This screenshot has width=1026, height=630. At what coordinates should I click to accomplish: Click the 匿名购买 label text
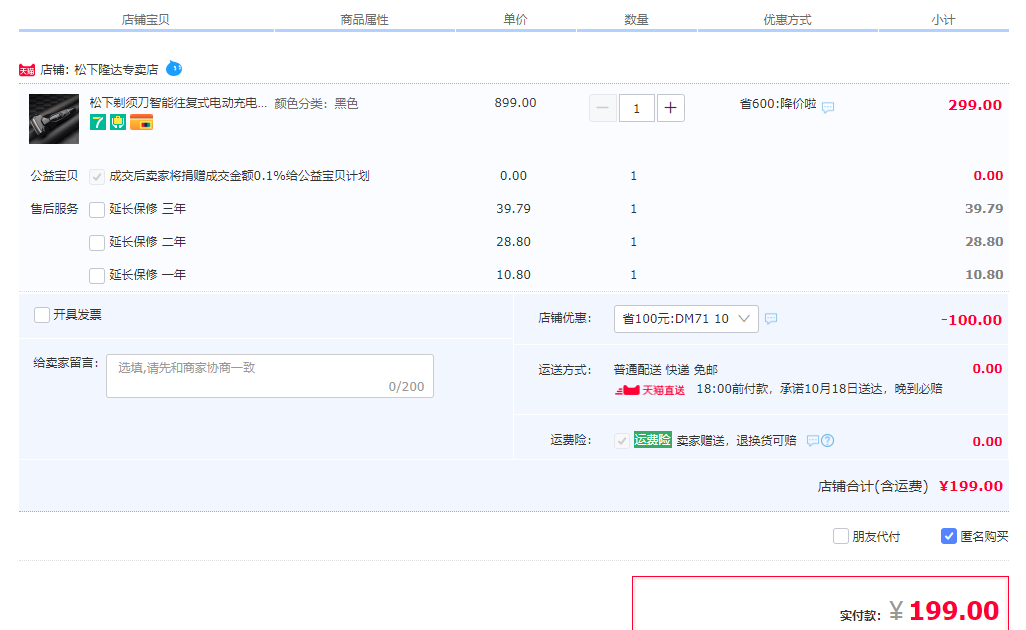tap(984, 537)
